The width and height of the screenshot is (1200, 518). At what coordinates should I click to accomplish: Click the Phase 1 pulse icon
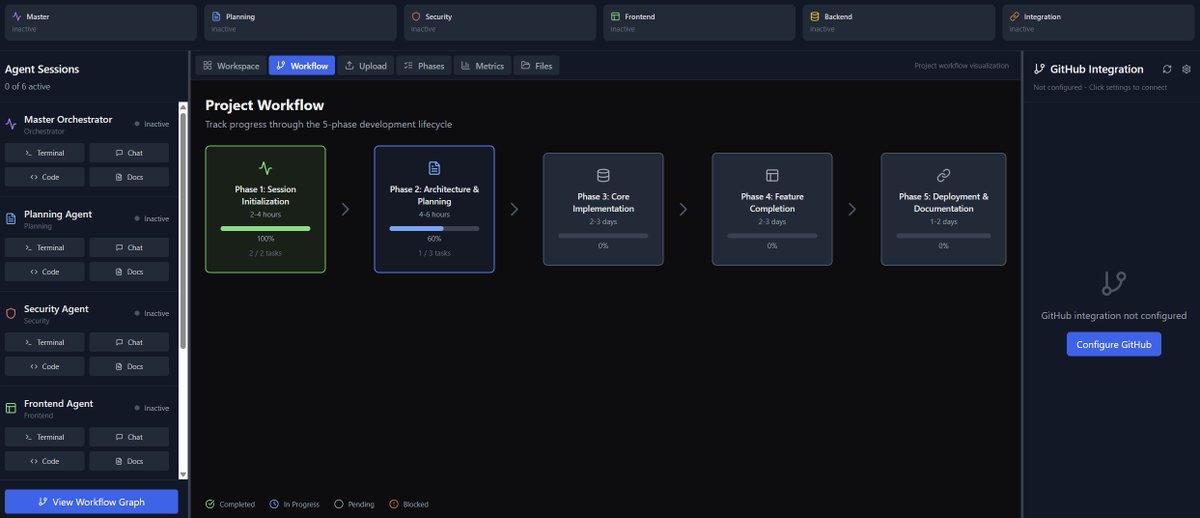265,168
